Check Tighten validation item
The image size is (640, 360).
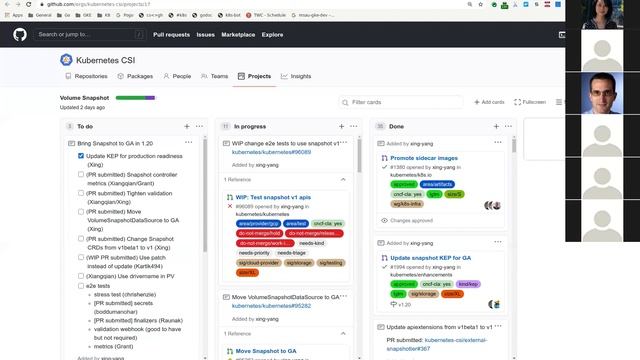(81, 193)
